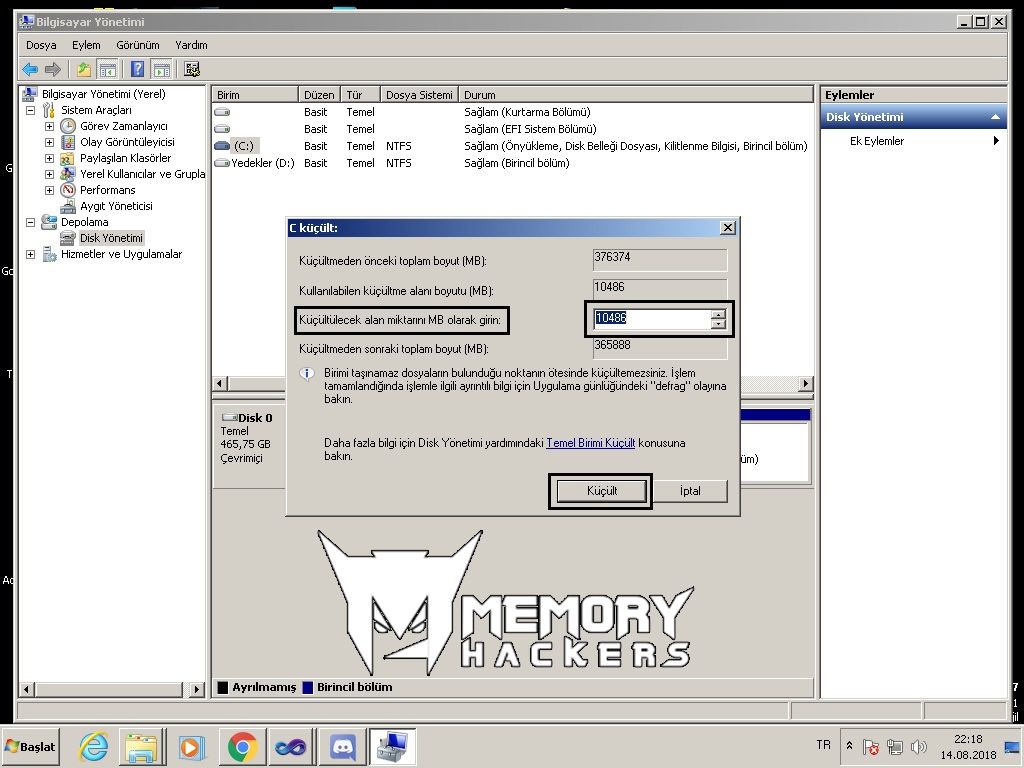This screenshot has height=768, width=1024.
Task: Open the Ek Eylemler submenu arrow
Action: 996,140
